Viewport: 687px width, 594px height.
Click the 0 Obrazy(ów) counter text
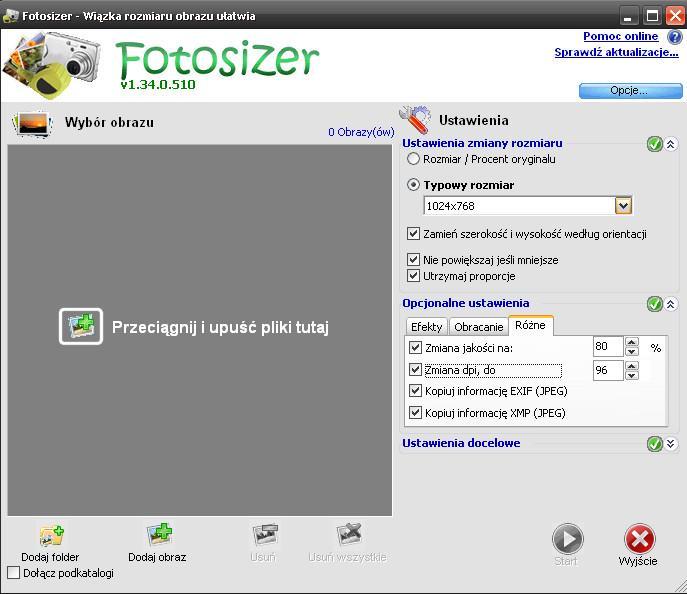tap(361, 132)
